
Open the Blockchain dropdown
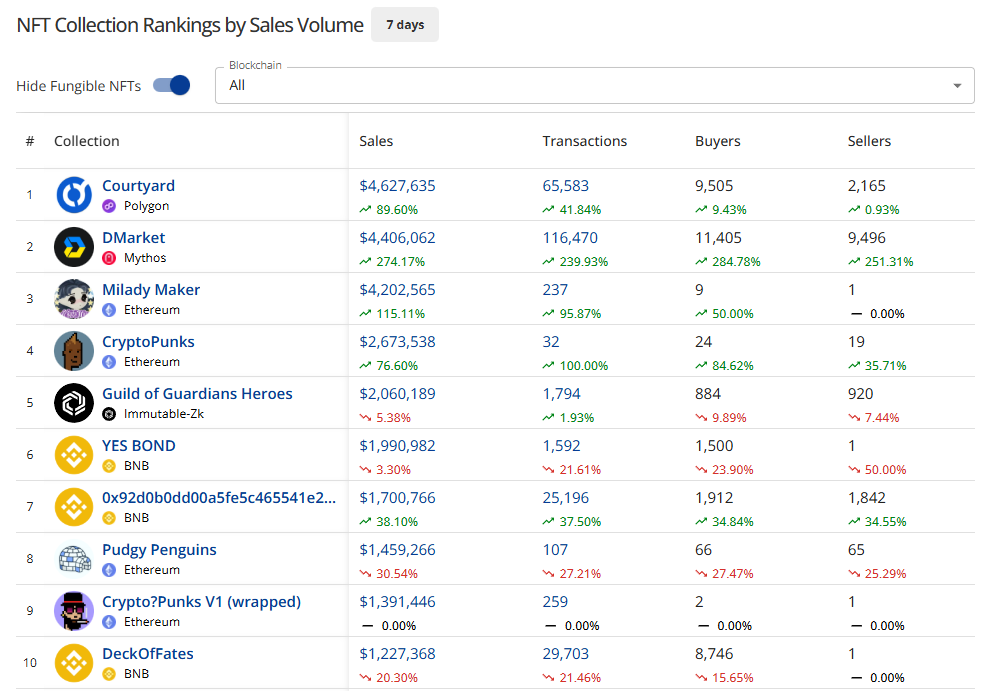click(594, 85)
